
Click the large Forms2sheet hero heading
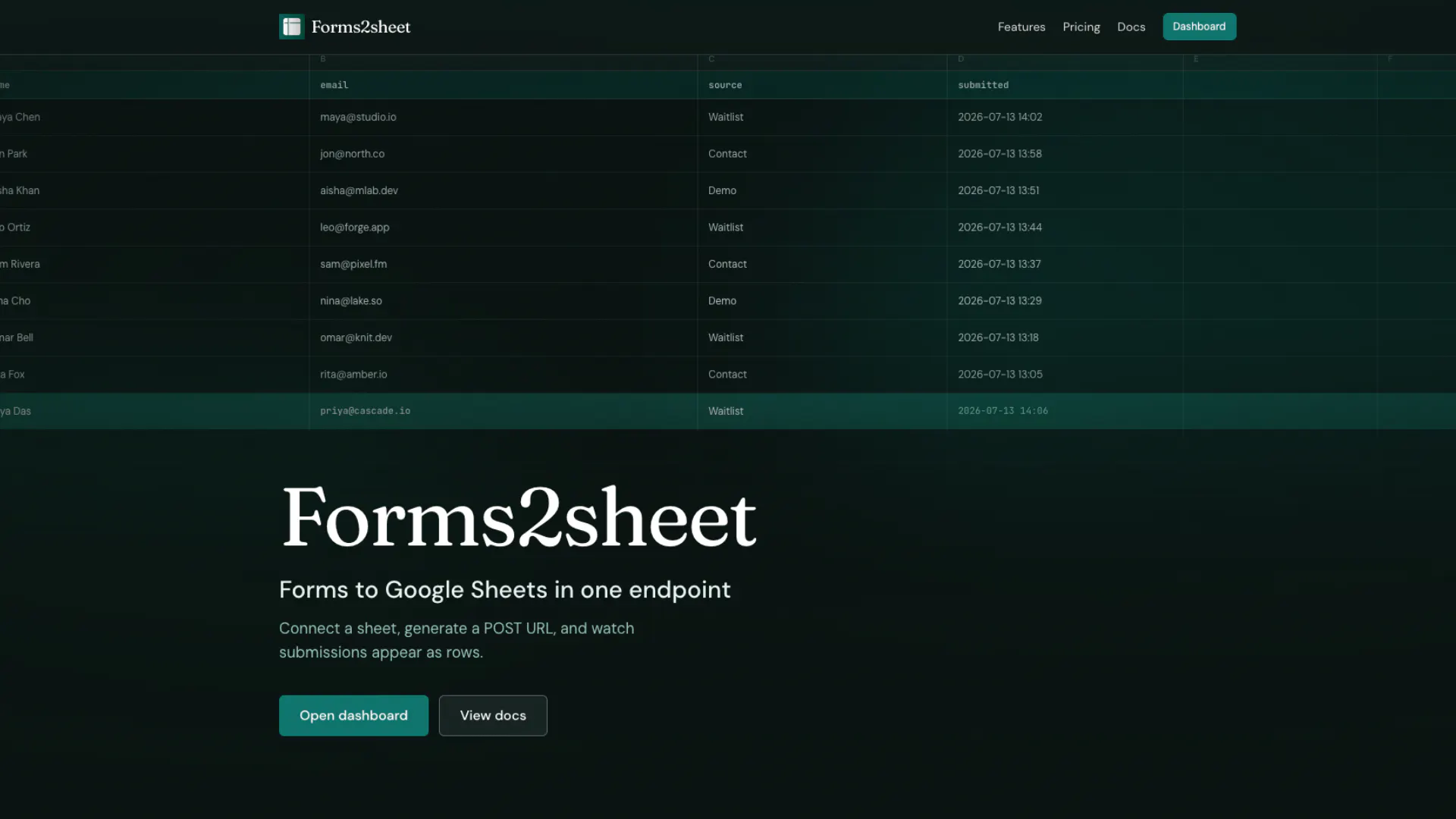pos(519,517)
